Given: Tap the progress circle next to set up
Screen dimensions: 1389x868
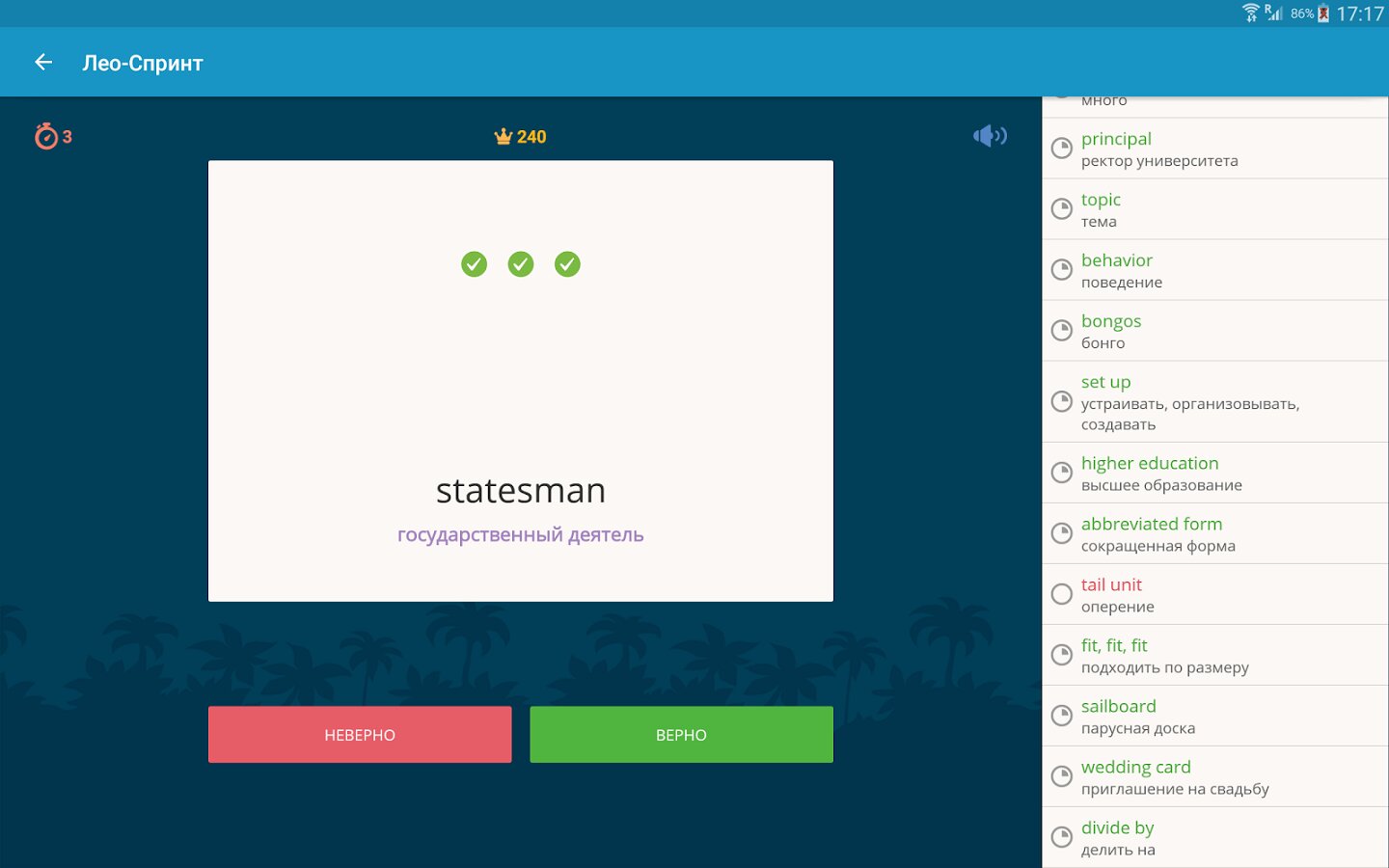Looking at the screenshot, I should (x=1061, y=402).
